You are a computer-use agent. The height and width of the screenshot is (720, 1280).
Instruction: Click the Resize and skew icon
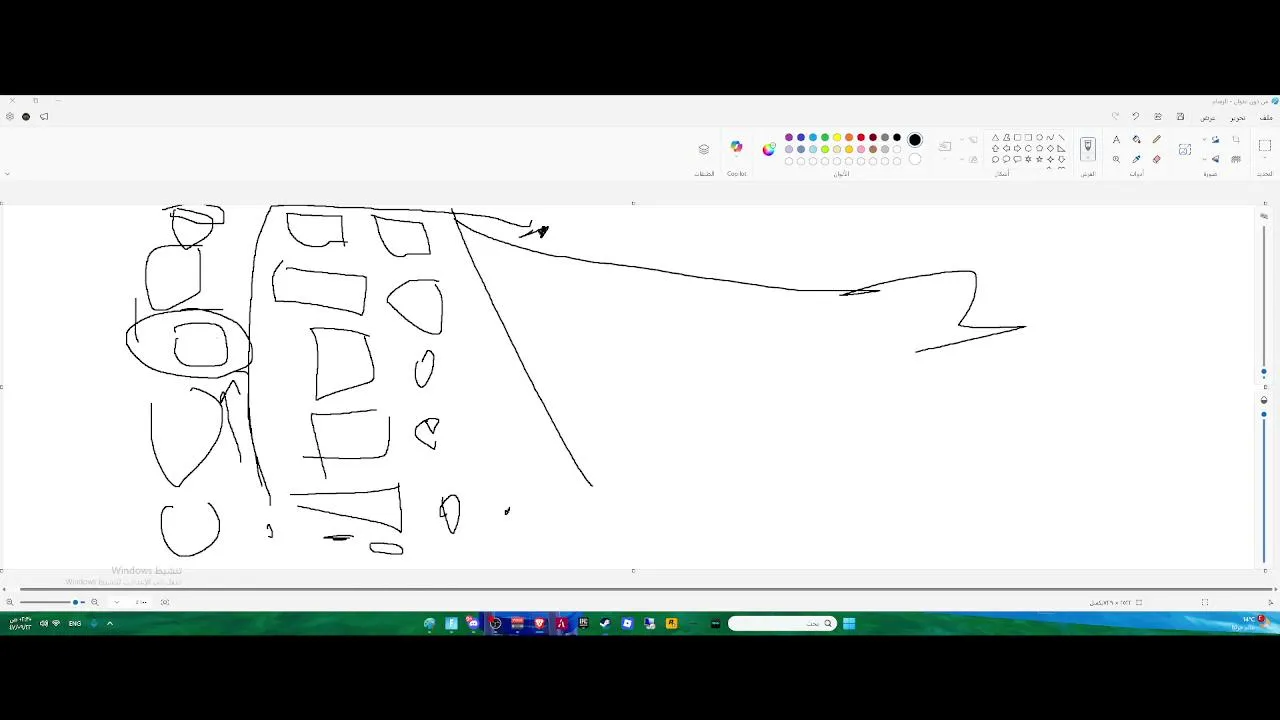click(x=1236, y=159)
